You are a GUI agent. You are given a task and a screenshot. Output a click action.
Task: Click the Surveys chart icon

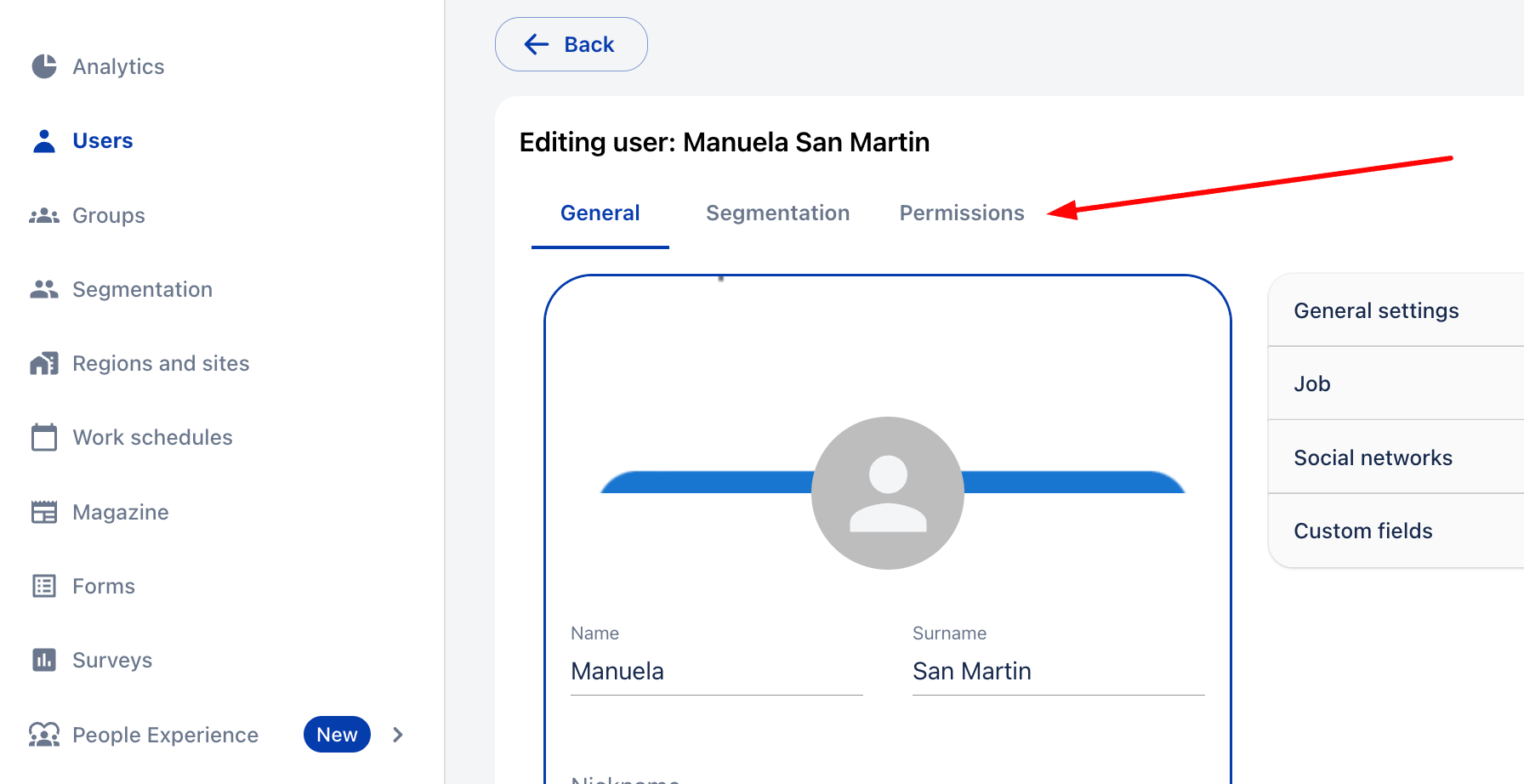(44, 660)
